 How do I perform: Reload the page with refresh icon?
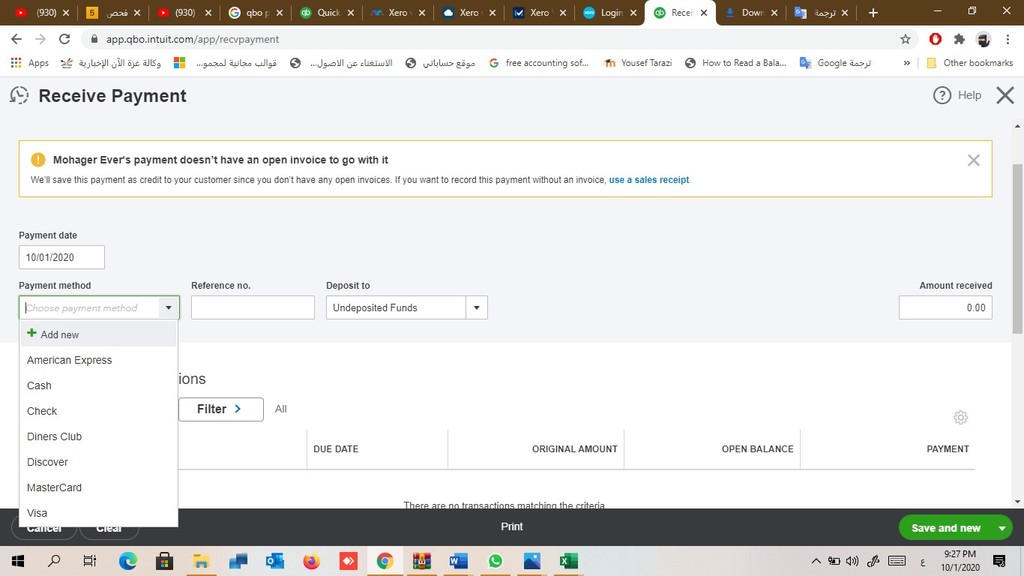coord(64,39)
